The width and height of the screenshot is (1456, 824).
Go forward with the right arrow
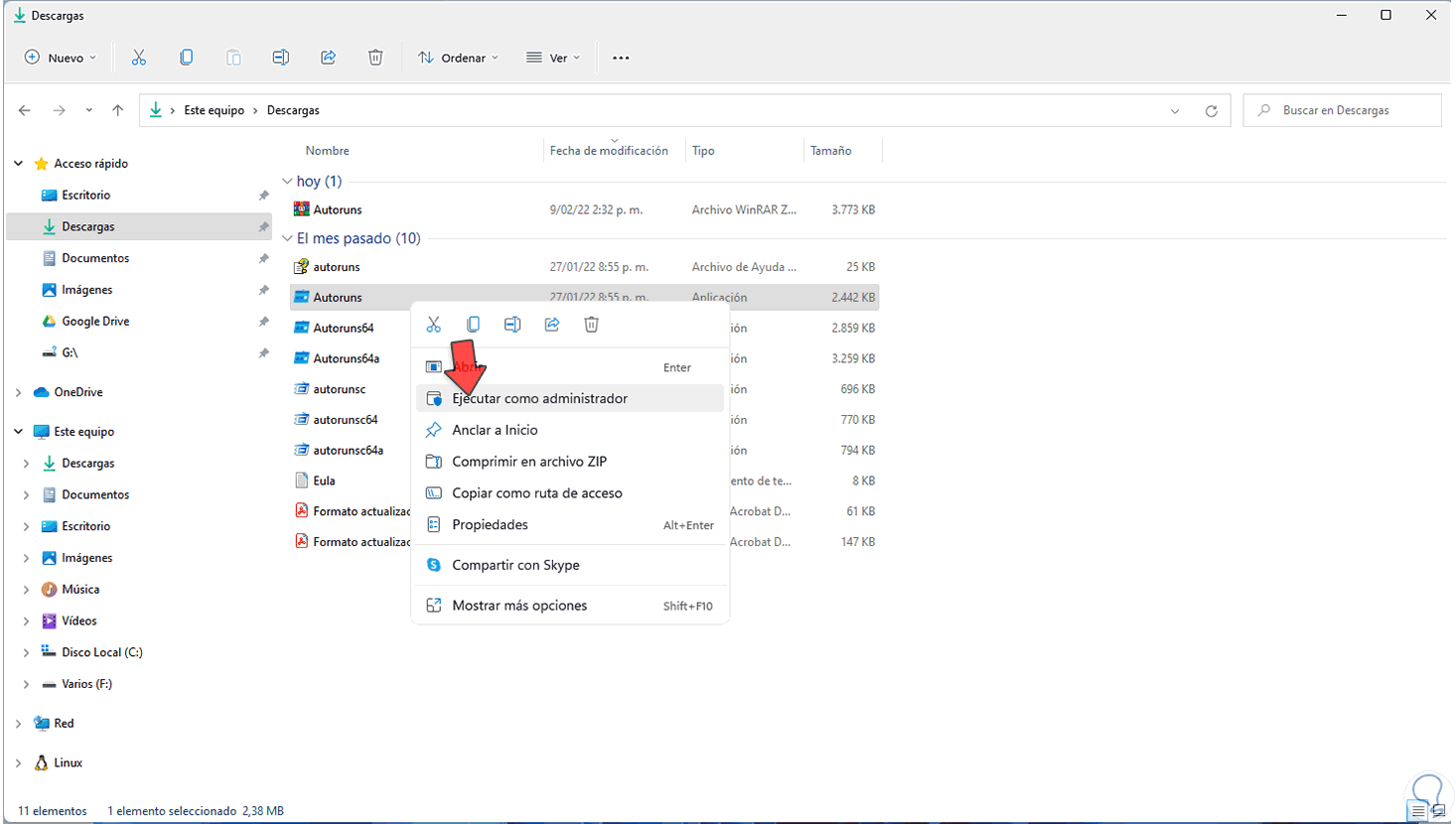[x=60, y=110]
